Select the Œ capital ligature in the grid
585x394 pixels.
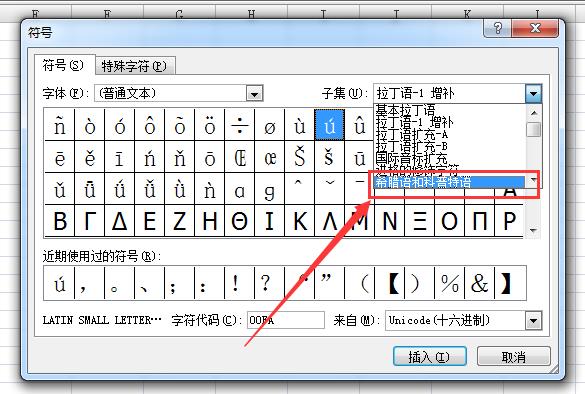(240, 157)
